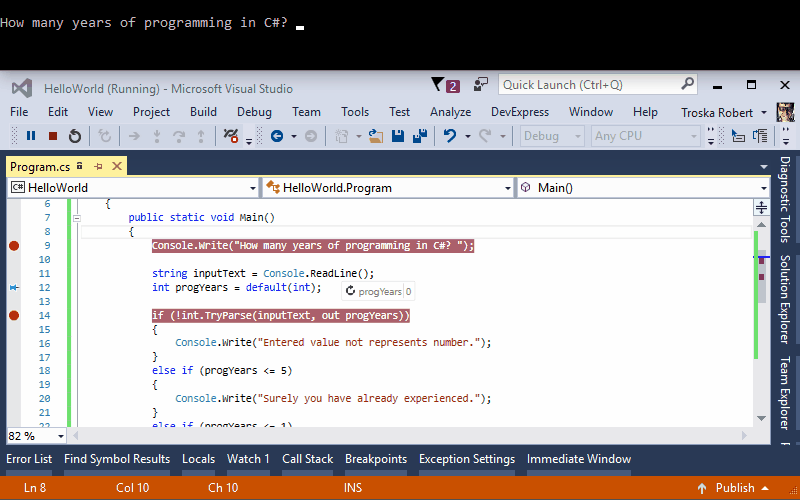Open the Error List tab

tap(29, 459)
